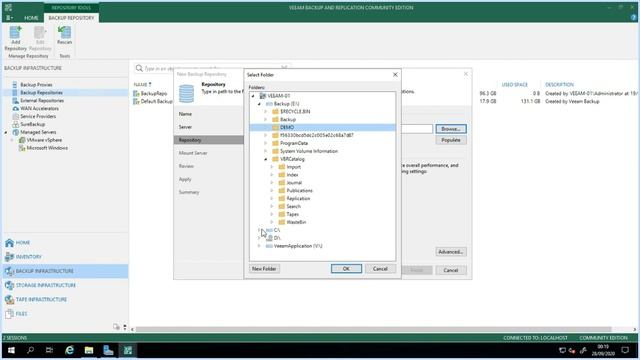The width and height of the screenshot is (640, 360).
Task: Select Service Providers tree node
Action: pos(38,116)
